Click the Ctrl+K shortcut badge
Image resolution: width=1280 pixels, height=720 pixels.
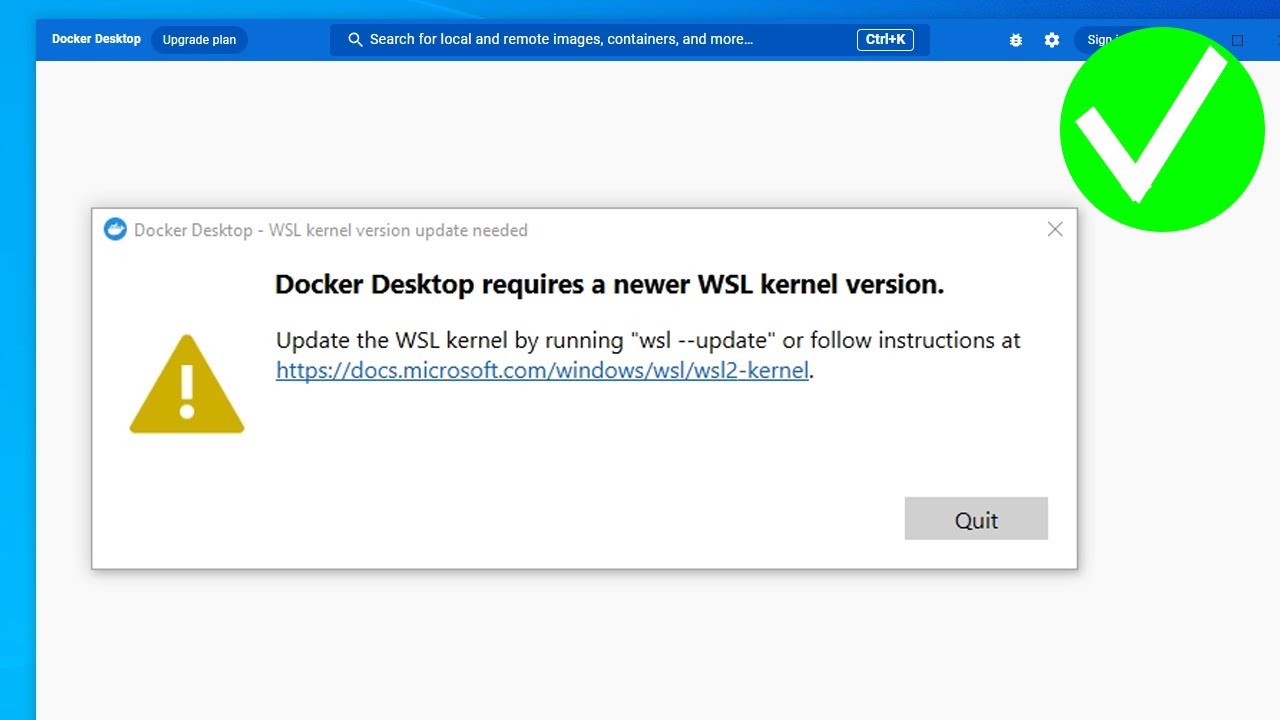[885, 40]
